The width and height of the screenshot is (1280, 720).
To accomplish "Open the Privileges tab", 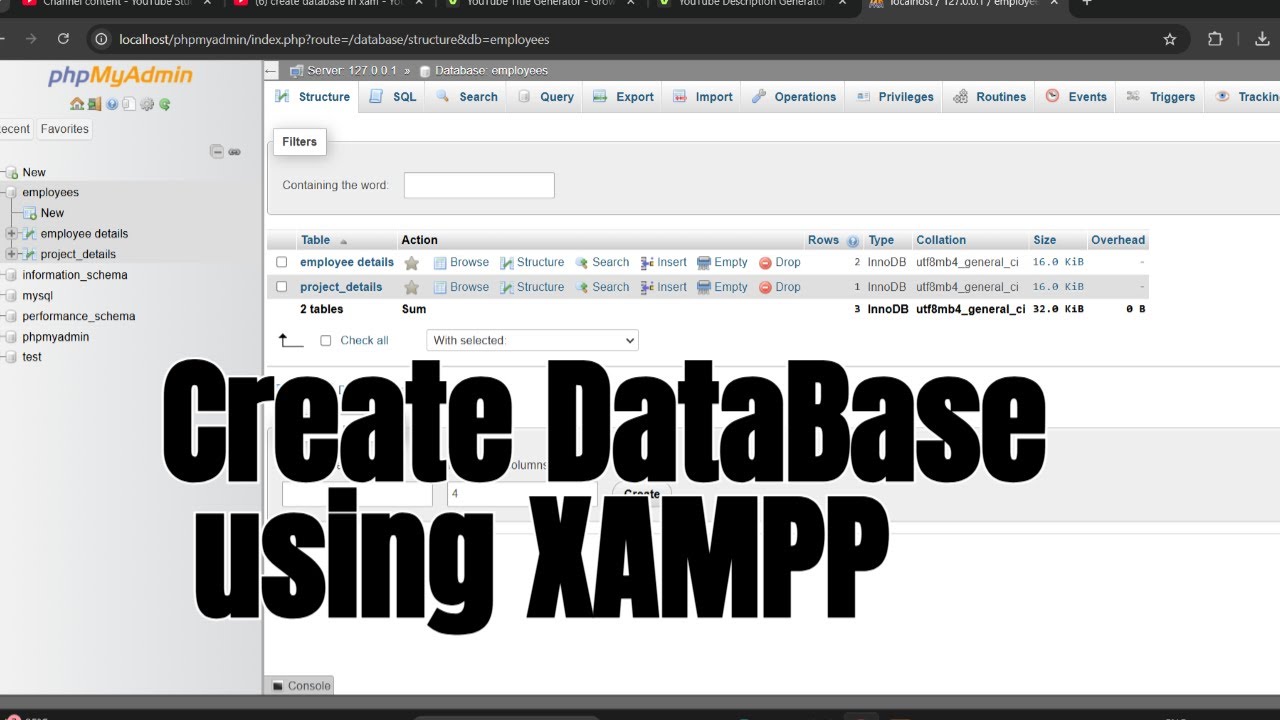I will [x=895, y=97].
